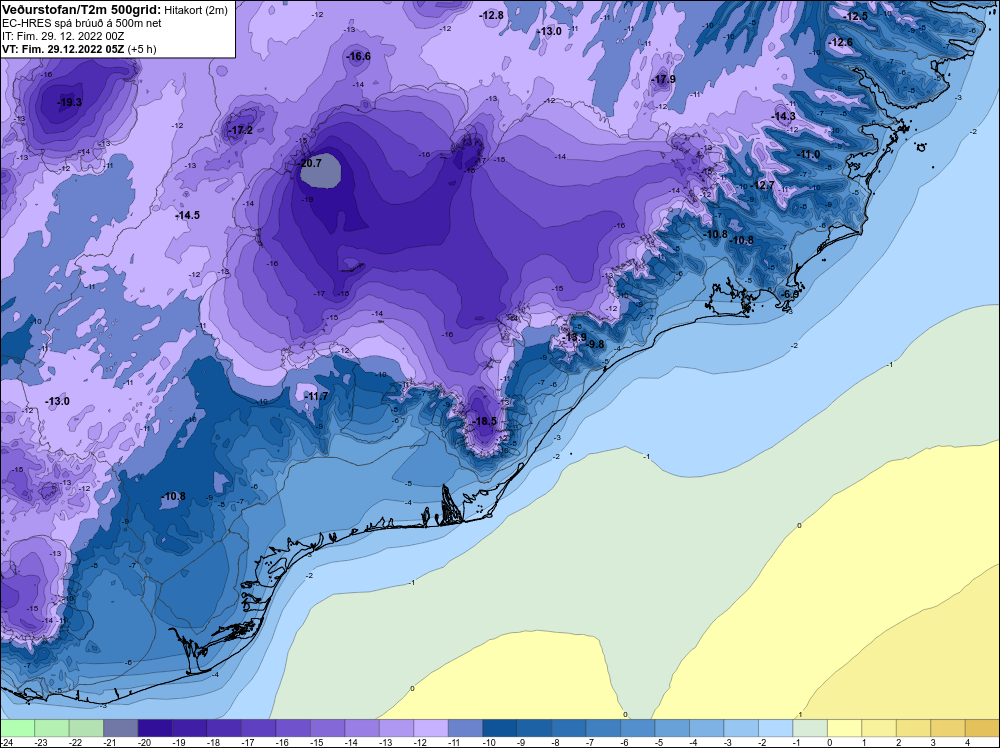Click the -14.3 temperature label
This screenshot has height=748, width=1000.
pyautogui.click(x=784, y=116)
